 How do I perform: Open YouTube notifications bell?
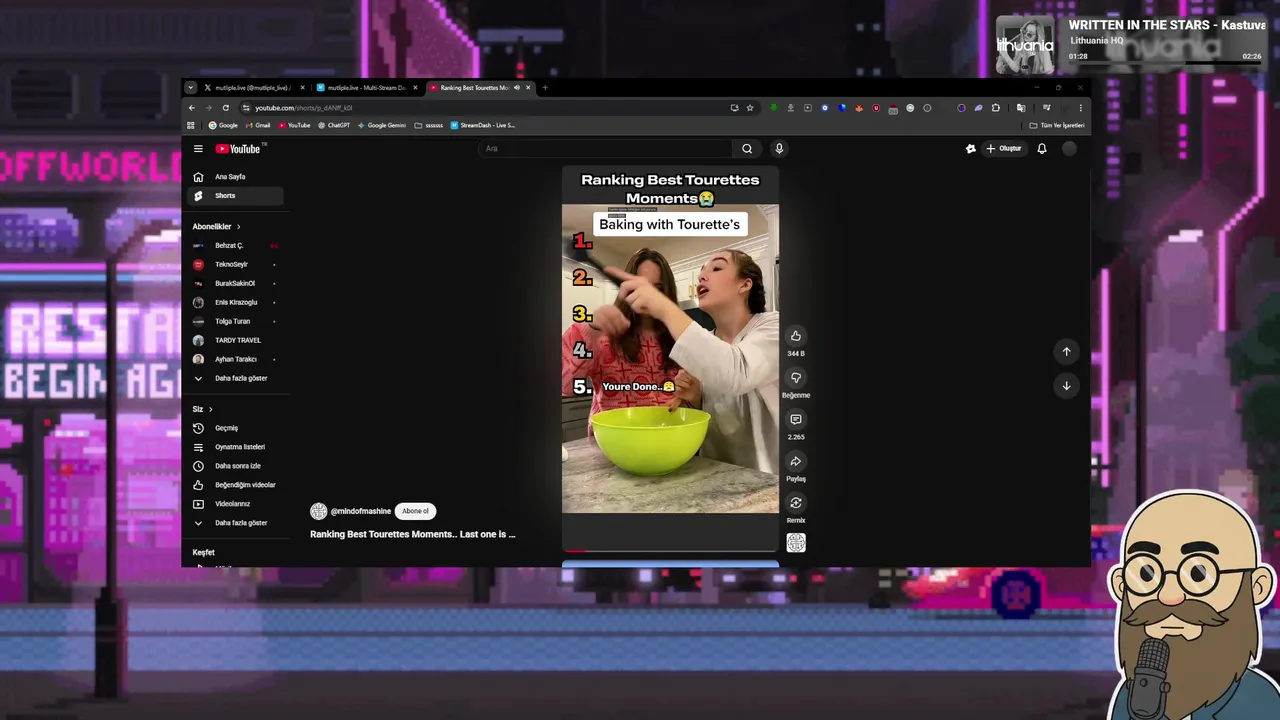click(x=1042, y=149)
